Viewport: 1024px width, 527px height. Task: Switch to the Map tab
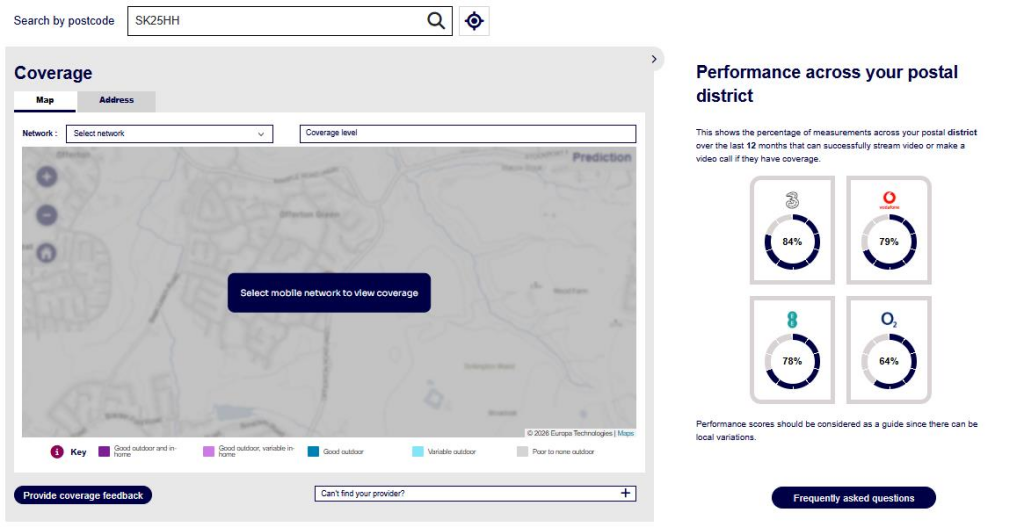point(45,101)
